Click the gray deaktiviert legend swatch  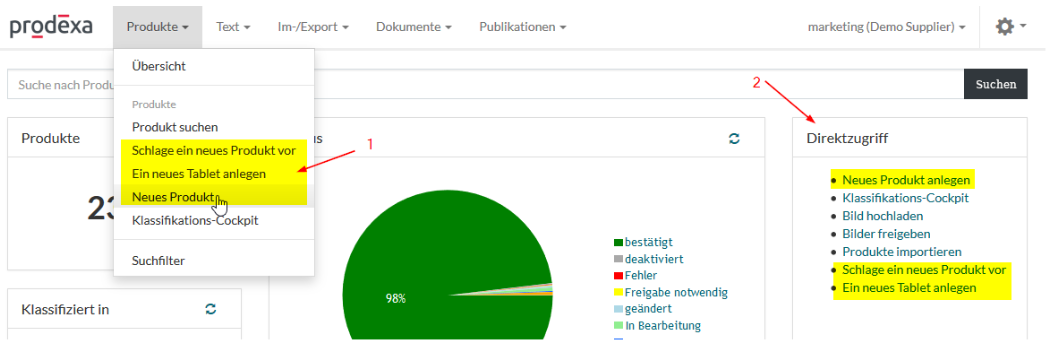point(618,259)
